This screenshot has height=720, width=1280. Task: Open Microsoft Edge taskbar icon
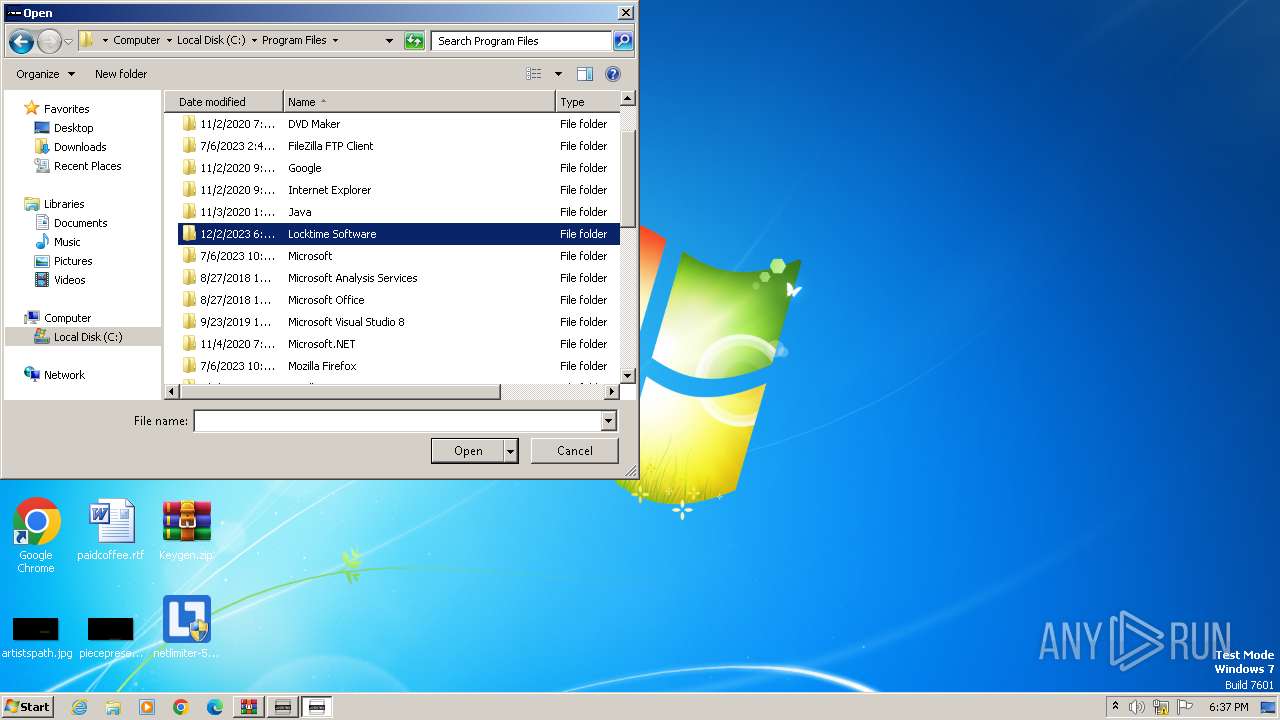(215, 707)
